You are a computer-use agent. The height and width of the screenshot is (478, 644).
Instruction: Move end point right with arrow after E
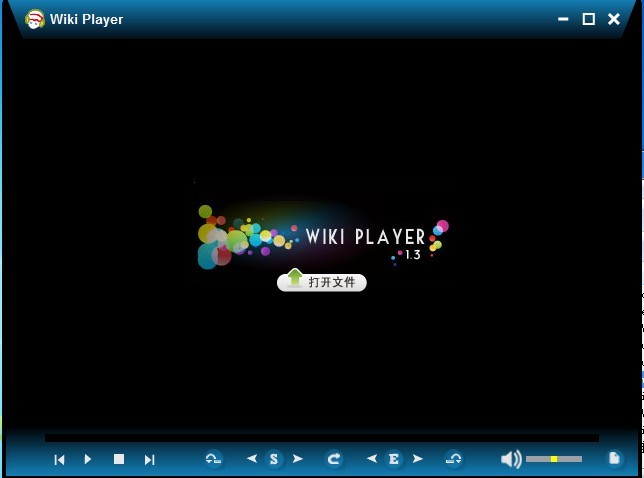click(417, 459)
